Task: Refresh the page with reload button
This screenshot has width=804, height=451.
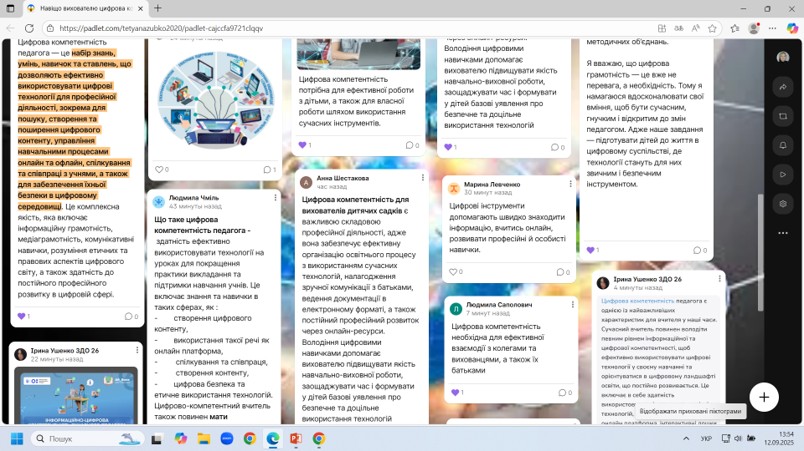Action: 29,28
